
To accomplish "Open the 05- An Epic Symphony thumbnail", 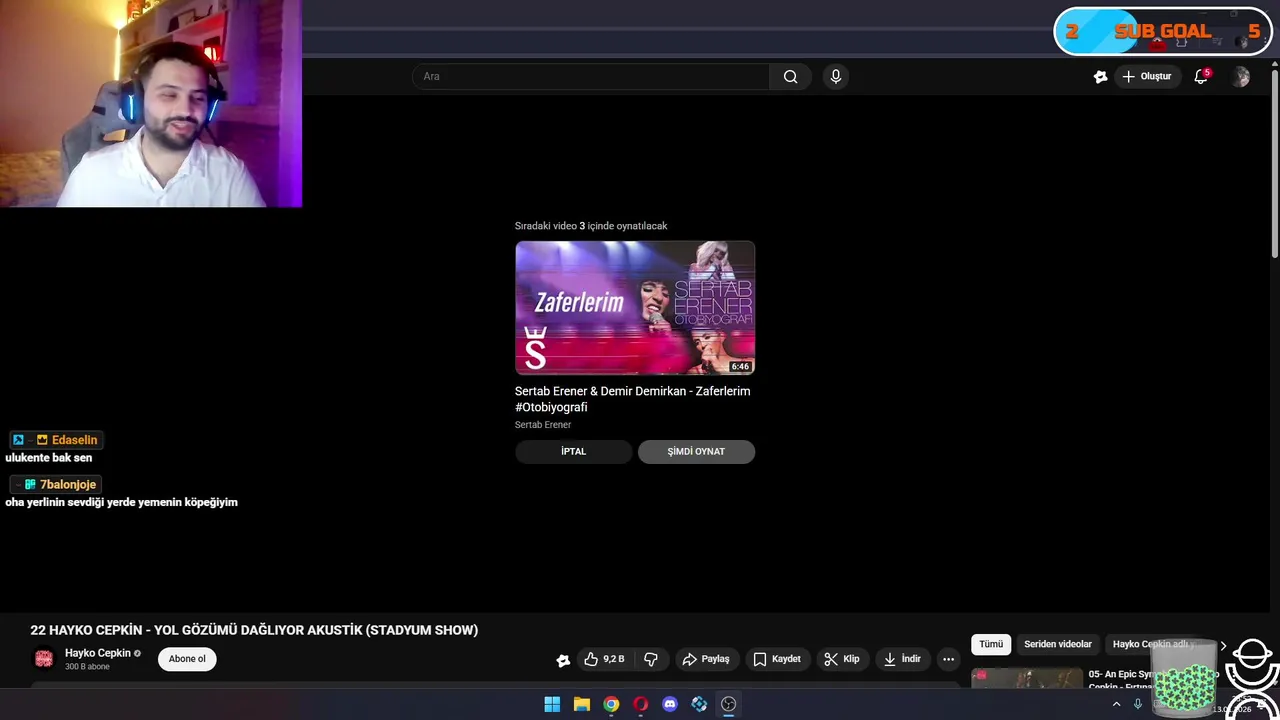I will pyautogui.click(x=1027, y=678).
